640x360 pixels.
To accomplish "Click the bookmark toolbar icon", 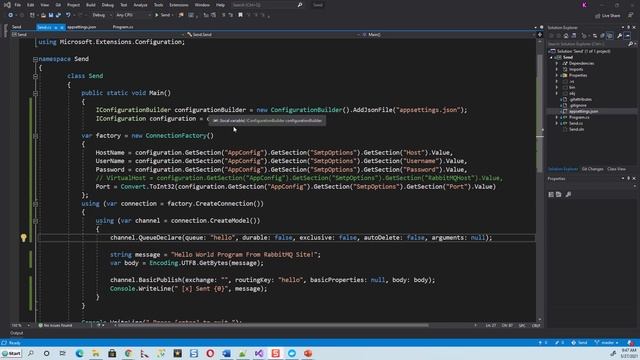I will [240, 15].
